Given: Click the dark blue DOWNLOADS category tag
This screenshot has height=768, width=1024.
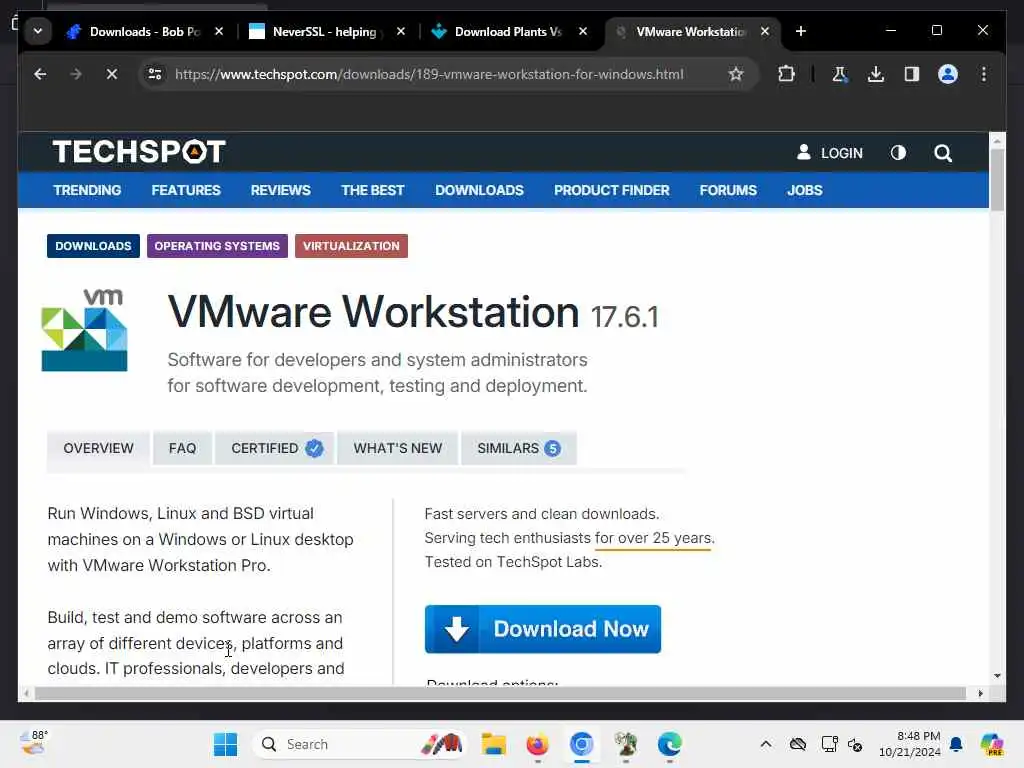Looking at the screenshot, I should point(93,246).
